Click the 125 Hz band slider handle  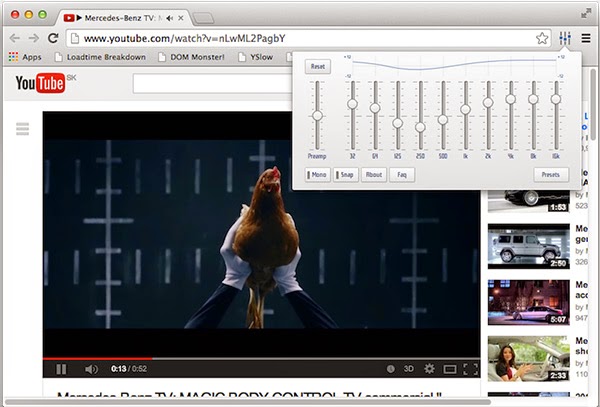point(398,123)
